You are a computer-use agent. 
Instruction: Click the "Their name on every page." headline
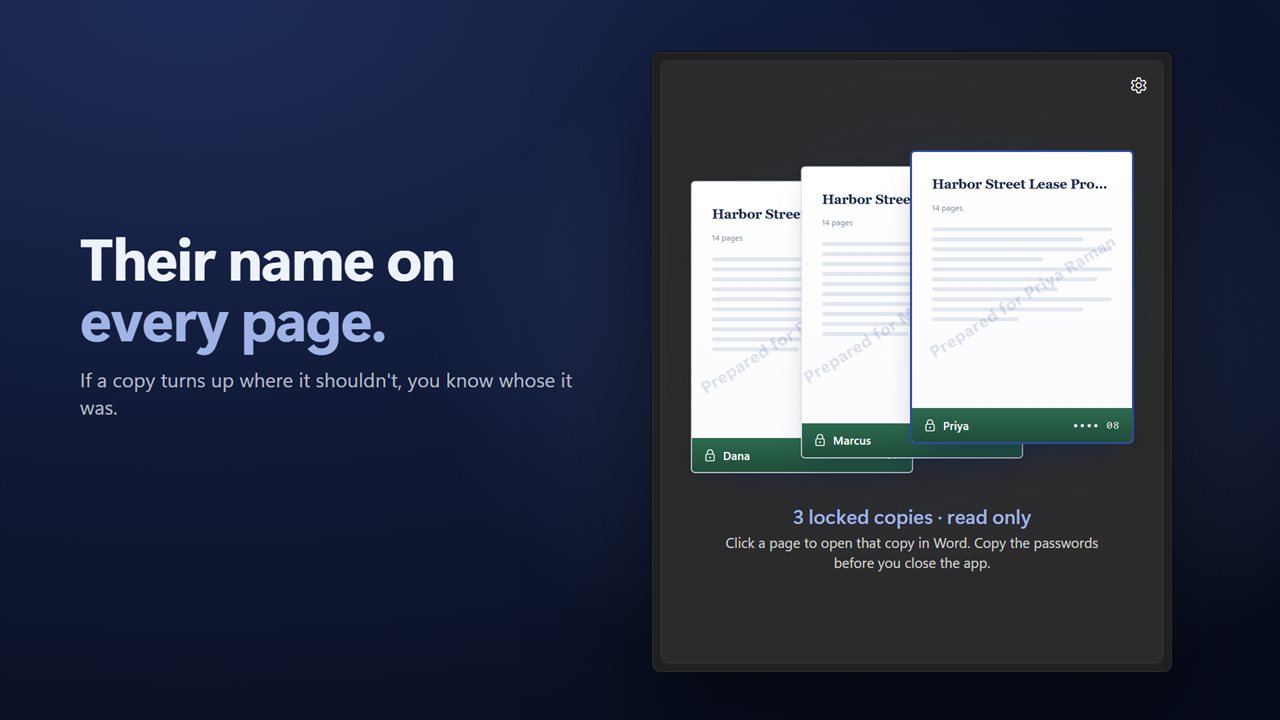coord(267,292)
